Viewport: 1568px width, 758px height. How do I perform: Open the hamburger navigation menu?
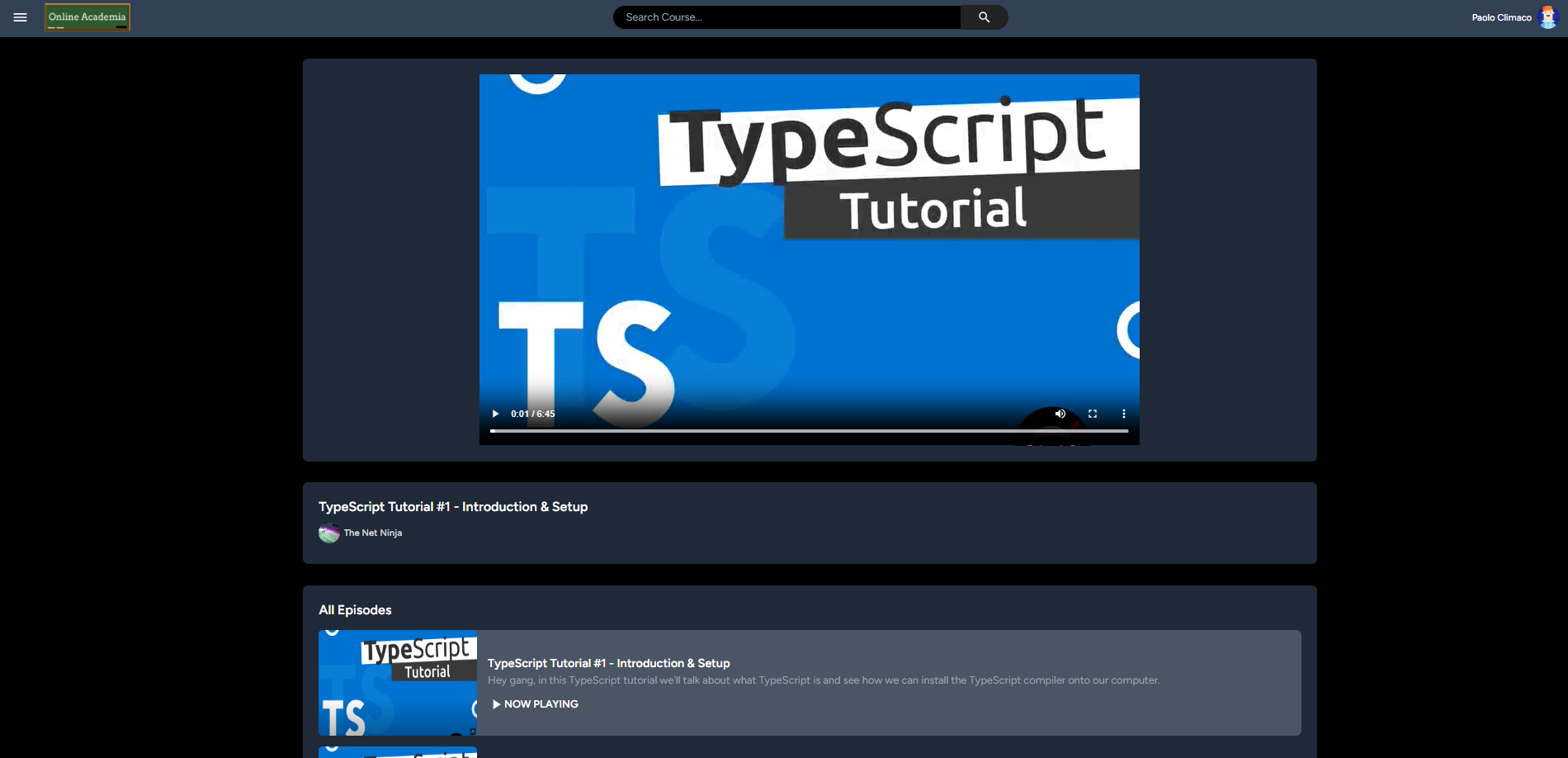pos(21,17)
